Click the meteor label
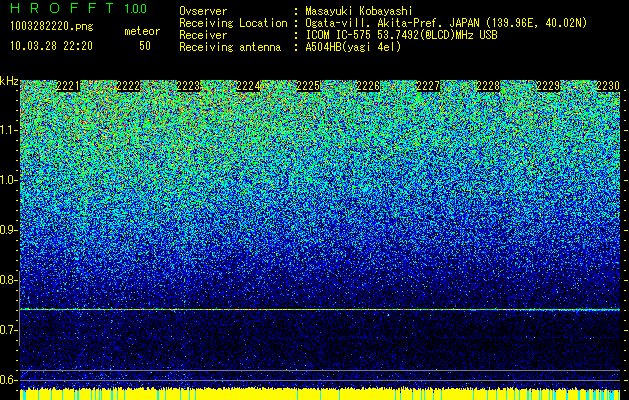This screenshot has height=400, width=629. click(x=142, y=31)
